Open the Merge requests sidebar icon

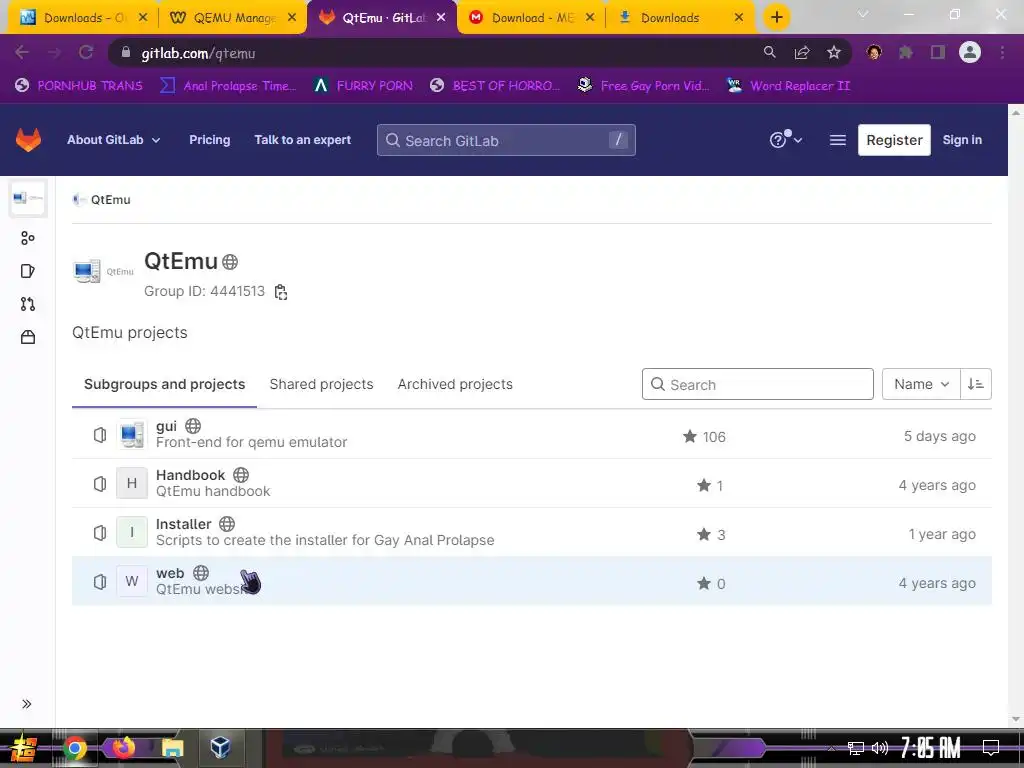pos(27,304)
